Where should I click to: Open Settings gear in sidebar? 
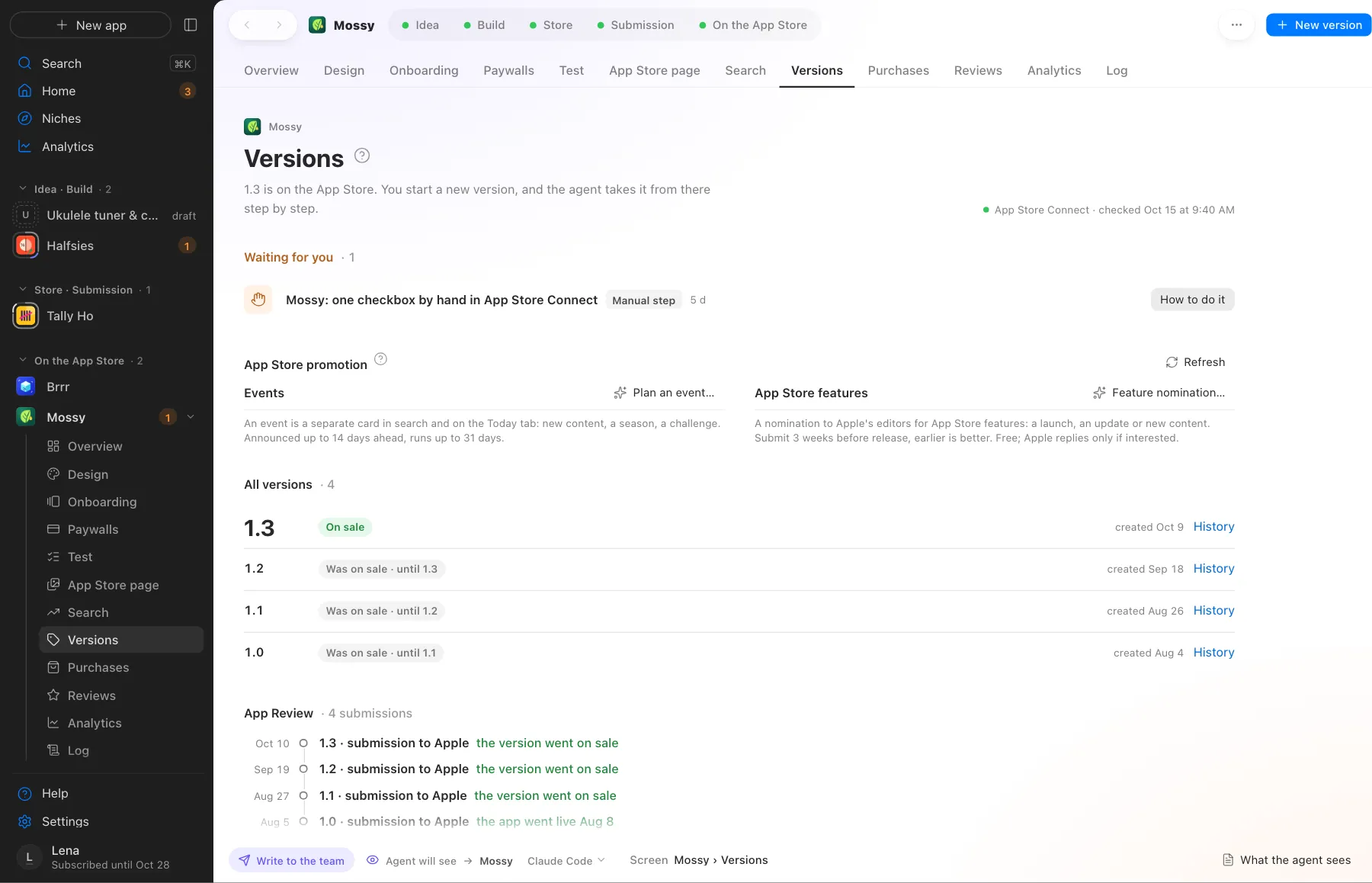[105, 821]
